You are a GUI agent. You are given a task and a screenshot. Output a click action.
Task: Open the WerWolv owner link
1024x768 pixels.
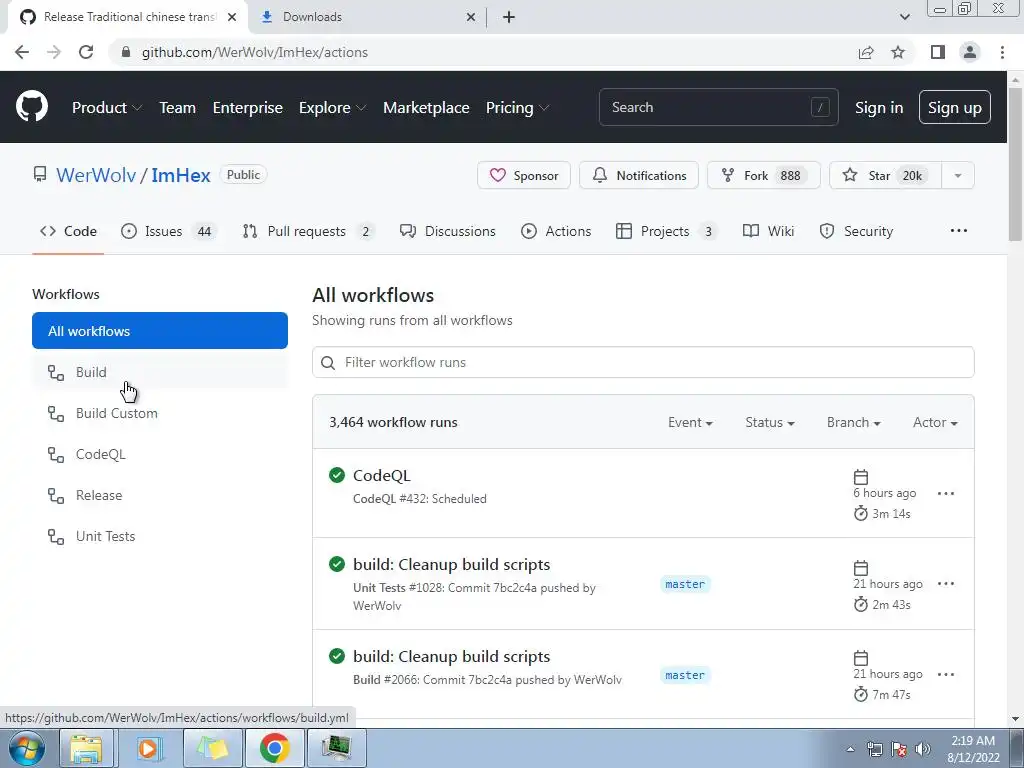tap(96, 175)
